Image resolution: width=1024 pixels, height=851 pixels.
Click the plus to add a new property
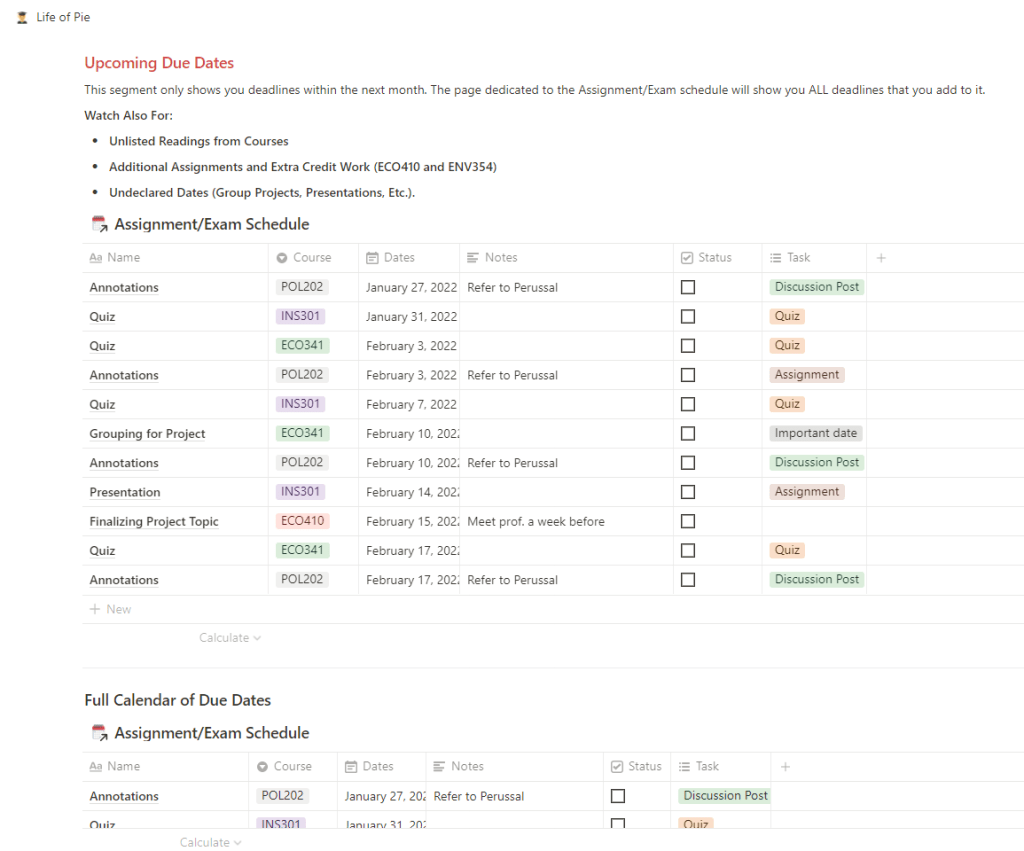pos(880,257)
